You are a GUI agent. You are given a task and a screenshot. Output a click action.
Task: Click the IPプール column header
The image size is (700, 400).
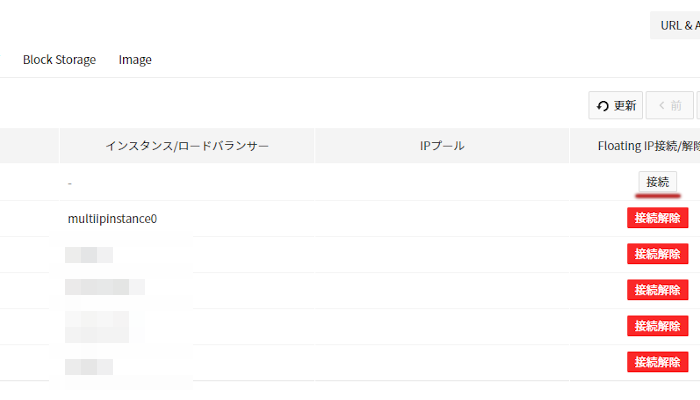tap(442, 146)
